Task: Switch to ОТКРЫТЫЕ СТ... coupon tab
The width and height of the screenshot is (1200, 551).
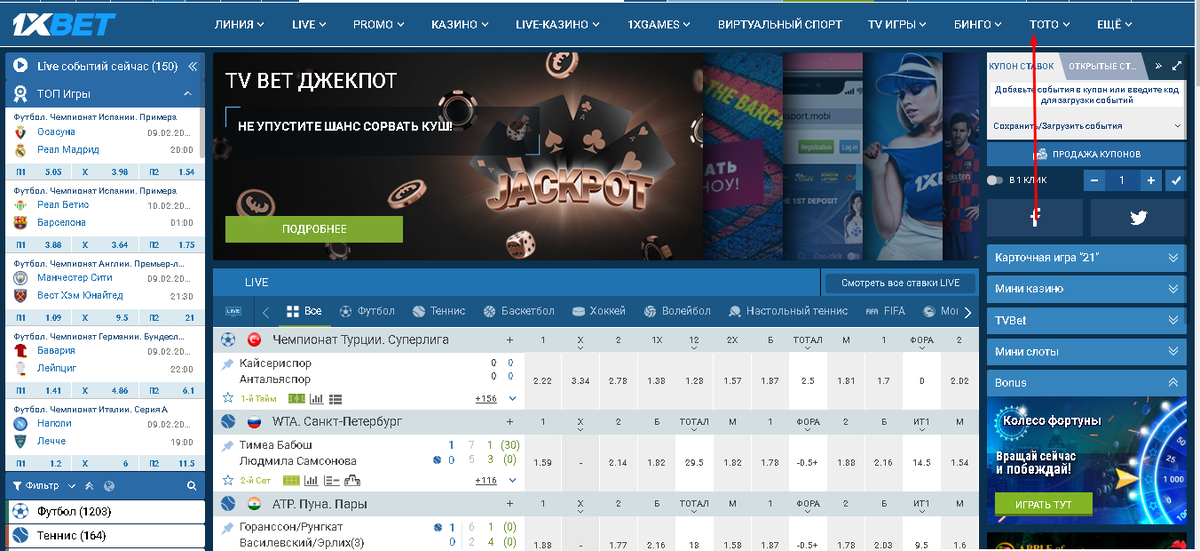Action: [x=1103, y=66]
